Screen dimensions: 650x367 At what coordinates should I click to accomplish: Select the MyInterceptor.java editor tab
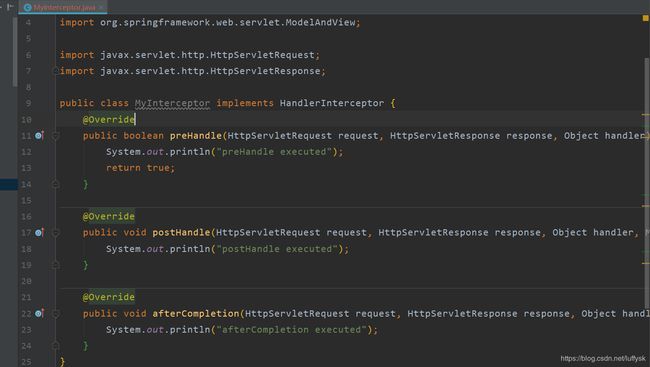point(63,7)
